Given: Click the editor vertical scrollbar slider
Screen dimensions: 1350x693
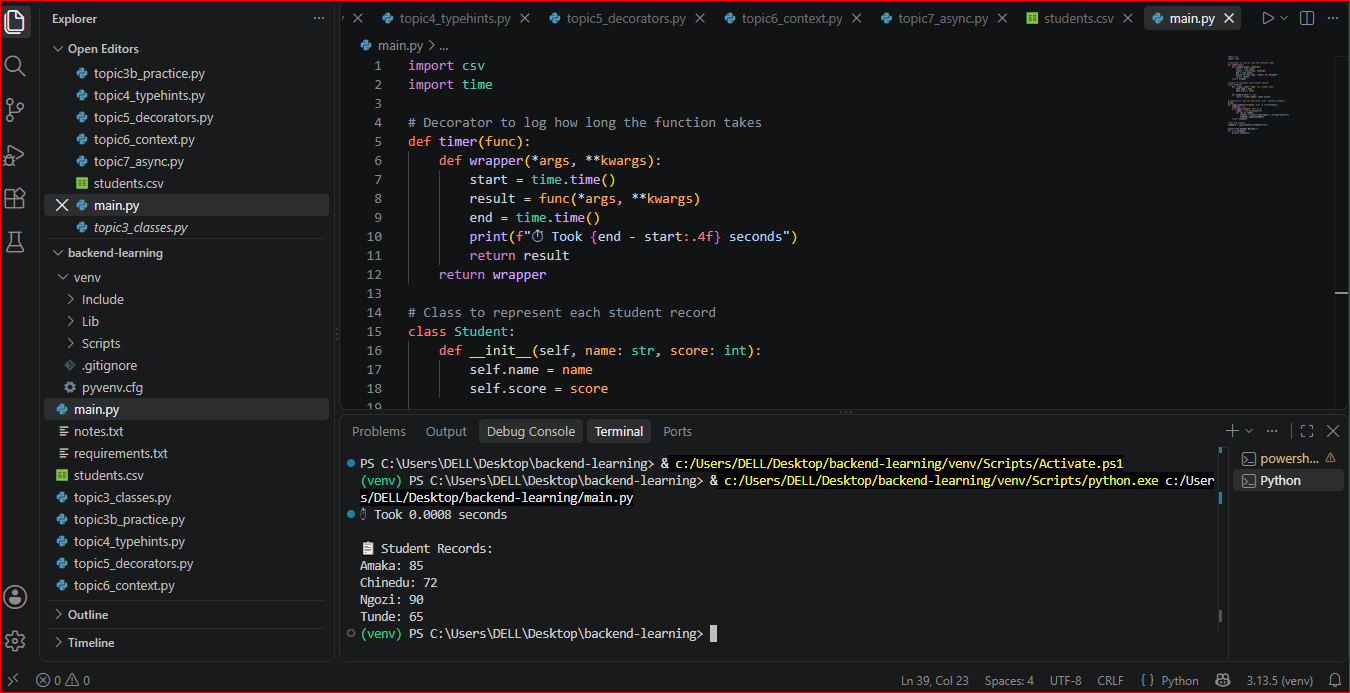Looking at the screenshot, I should [1342, 176].
